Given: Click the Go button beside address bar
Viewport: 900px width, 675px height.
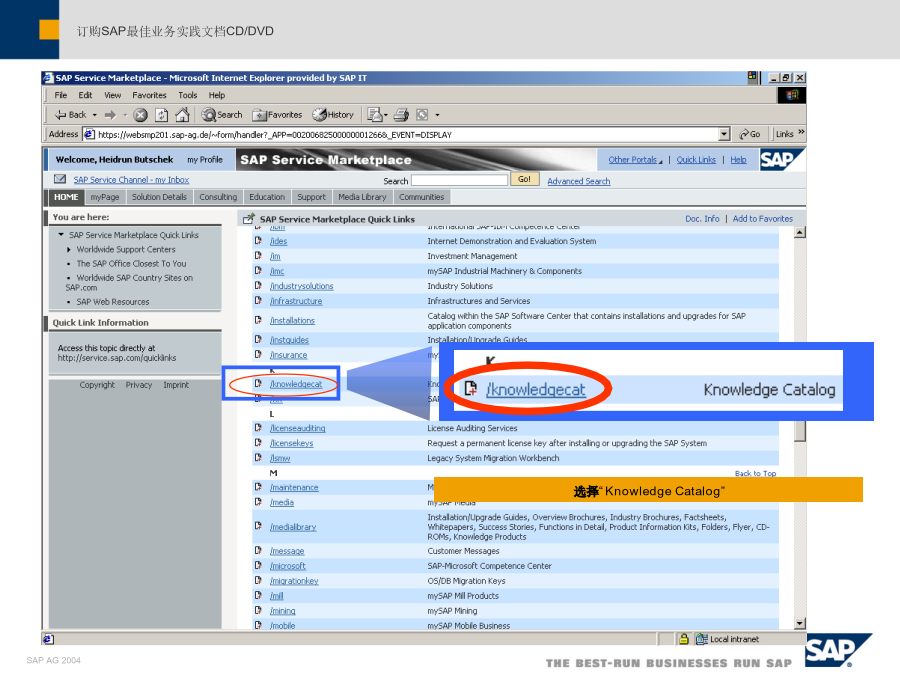Looking at the screenshot, I should click(x=750, y=134).
